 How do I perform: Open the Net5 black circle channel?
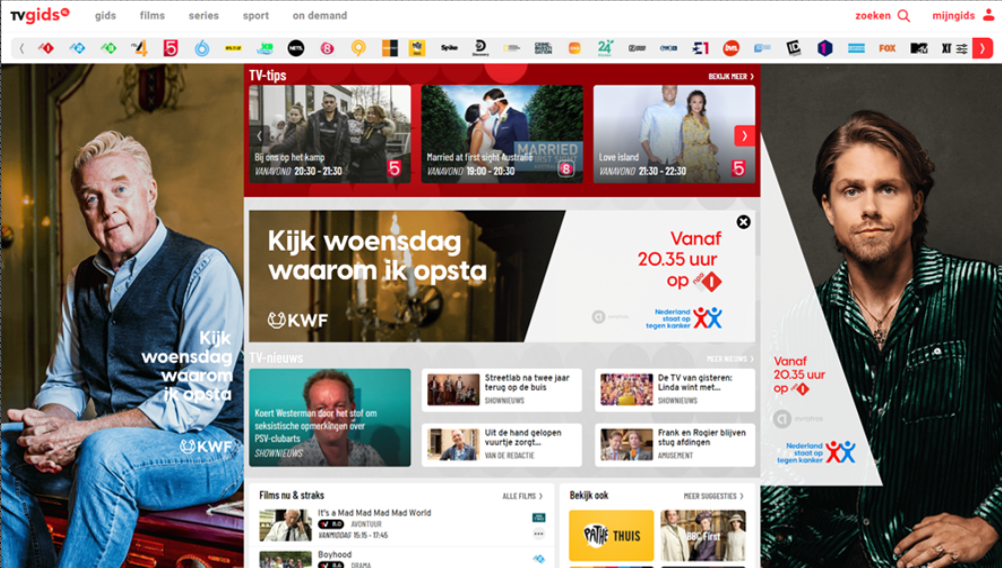click(296, 48)
